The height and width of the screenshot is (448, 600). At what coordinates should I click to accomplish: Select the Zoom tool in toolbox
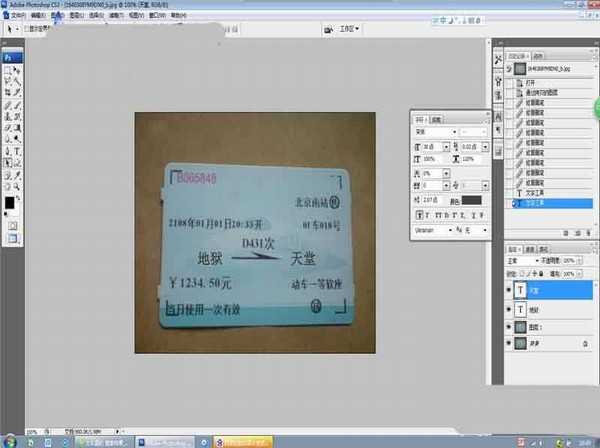tap(17, 186)
